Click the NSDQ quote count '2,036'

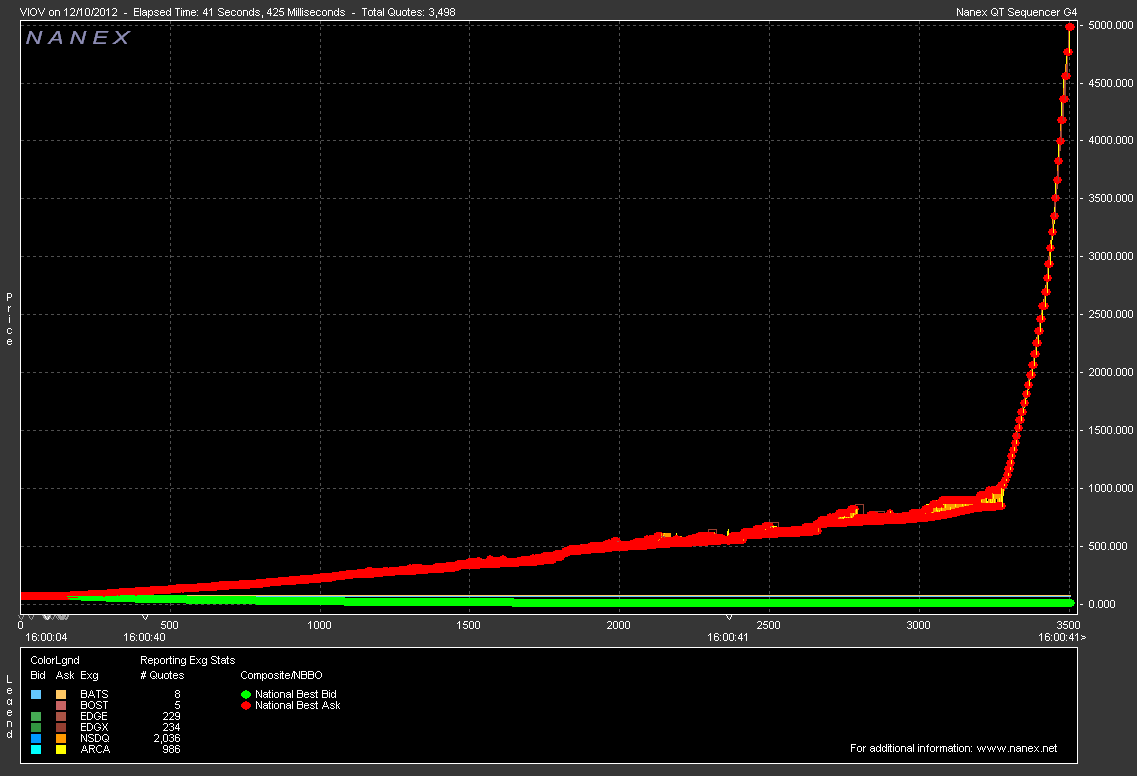point(167,738)
